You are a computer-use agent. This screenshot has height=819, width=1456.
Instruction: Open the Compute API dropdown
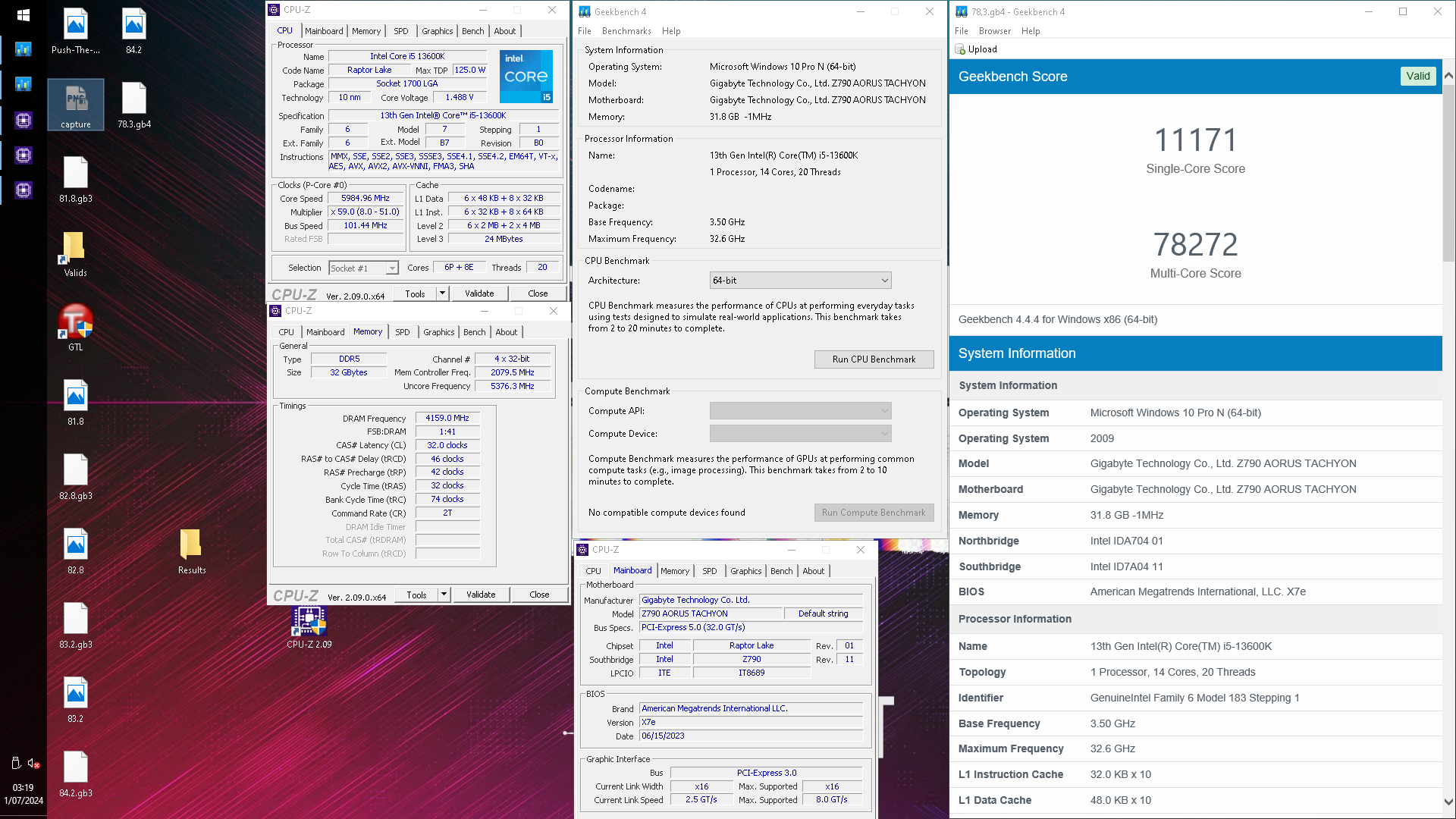click(800, 411)
